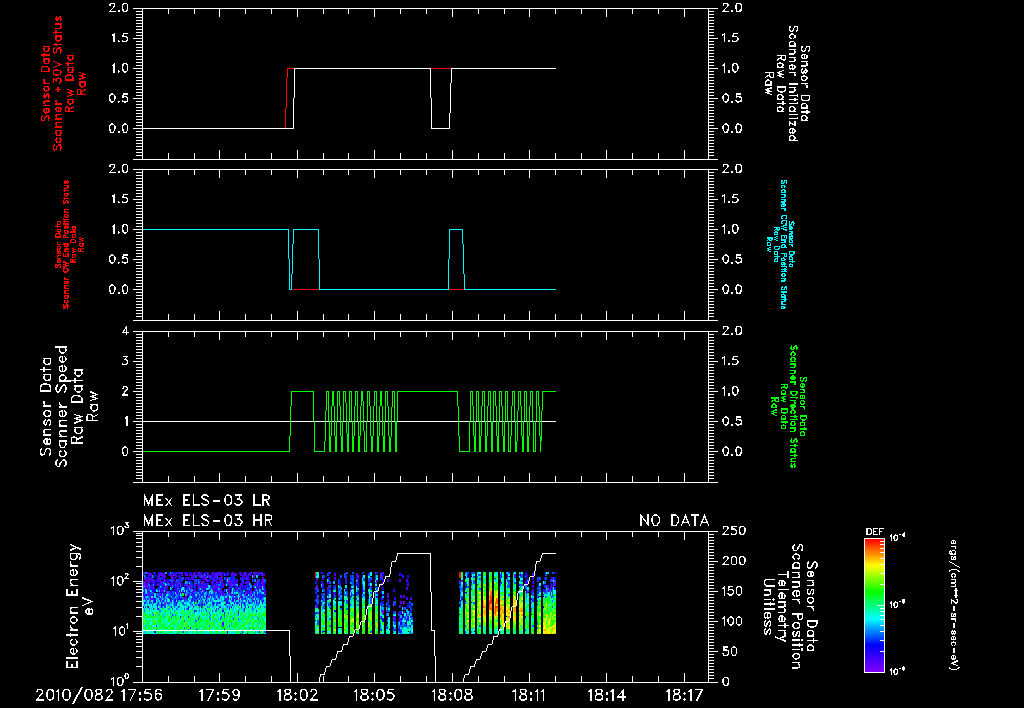
Task: Select the "Scanner Initialized" axis title
Action: 793,83
